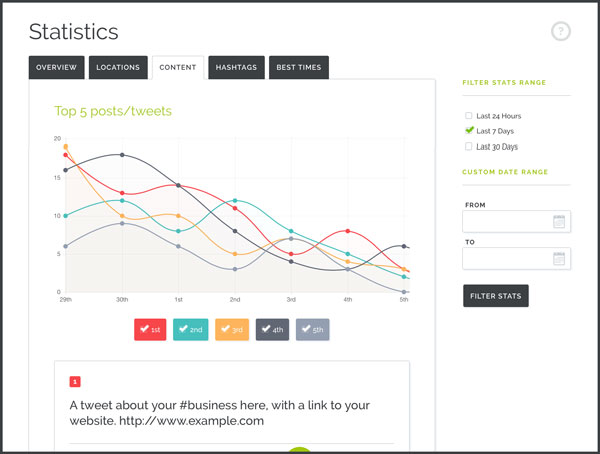Open the FROM date calendar icon
600x454 pixels.
(x=559, y=221)
